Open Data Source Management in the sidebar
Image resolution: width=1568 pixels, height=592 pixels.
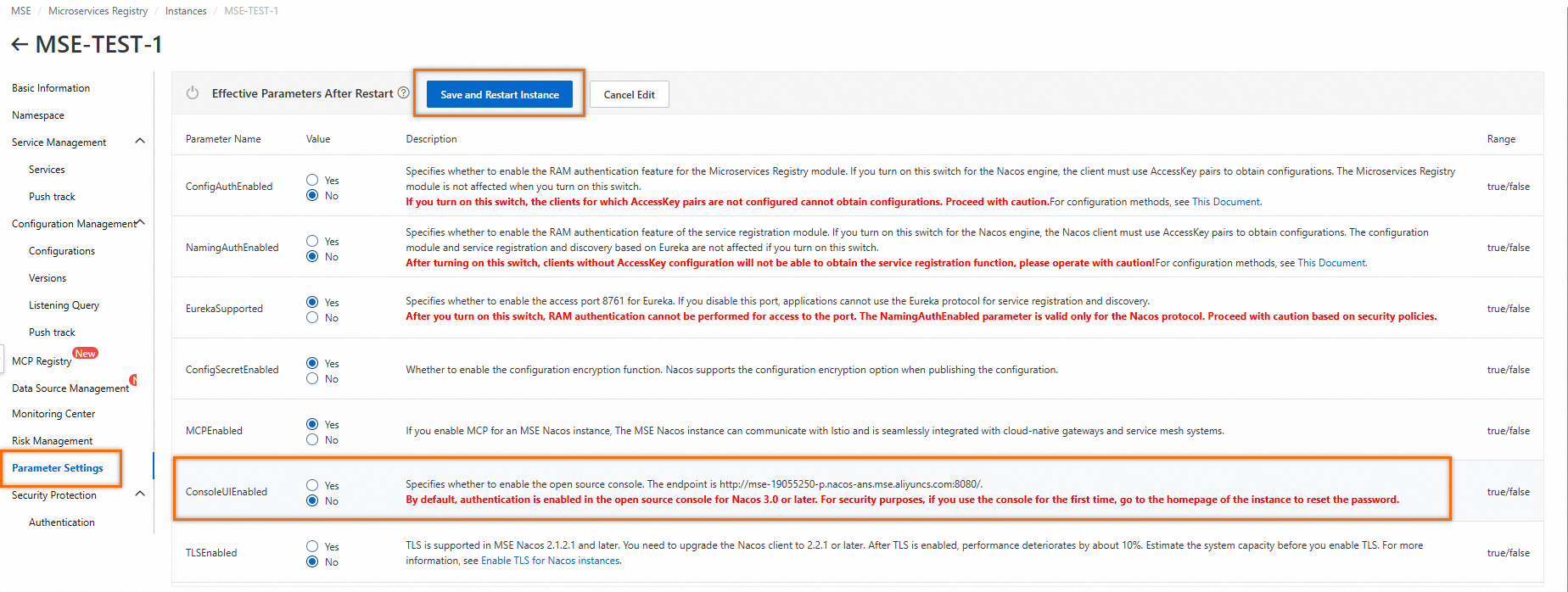(70, 388)
